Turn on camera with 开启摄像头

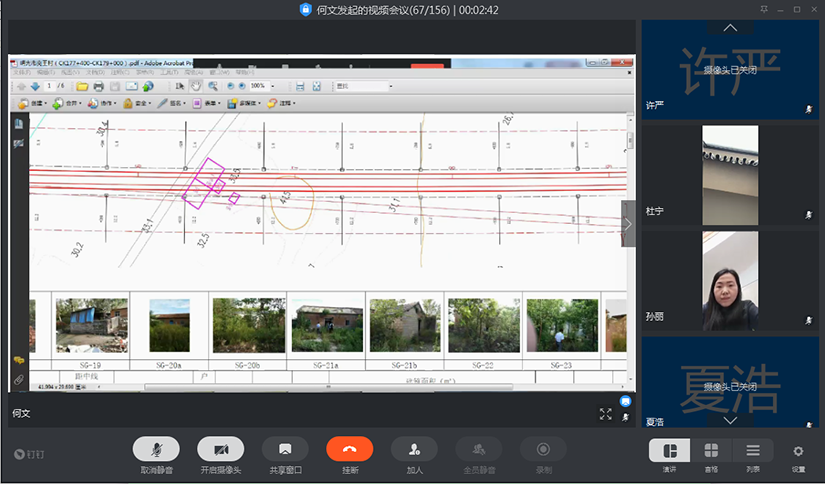coord(220,450)
